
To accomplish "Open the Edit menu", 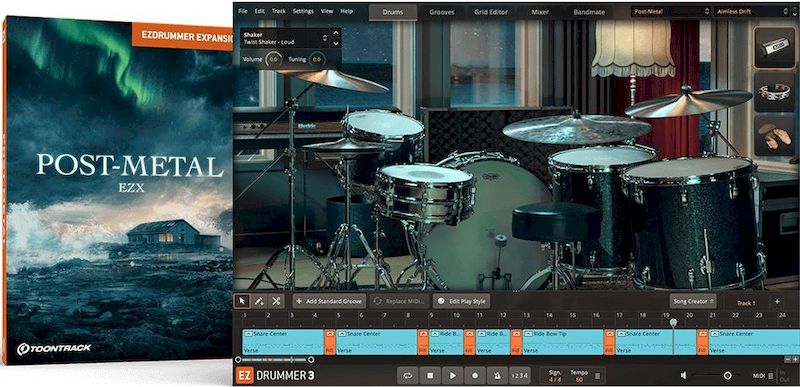I will click(260, 11).
